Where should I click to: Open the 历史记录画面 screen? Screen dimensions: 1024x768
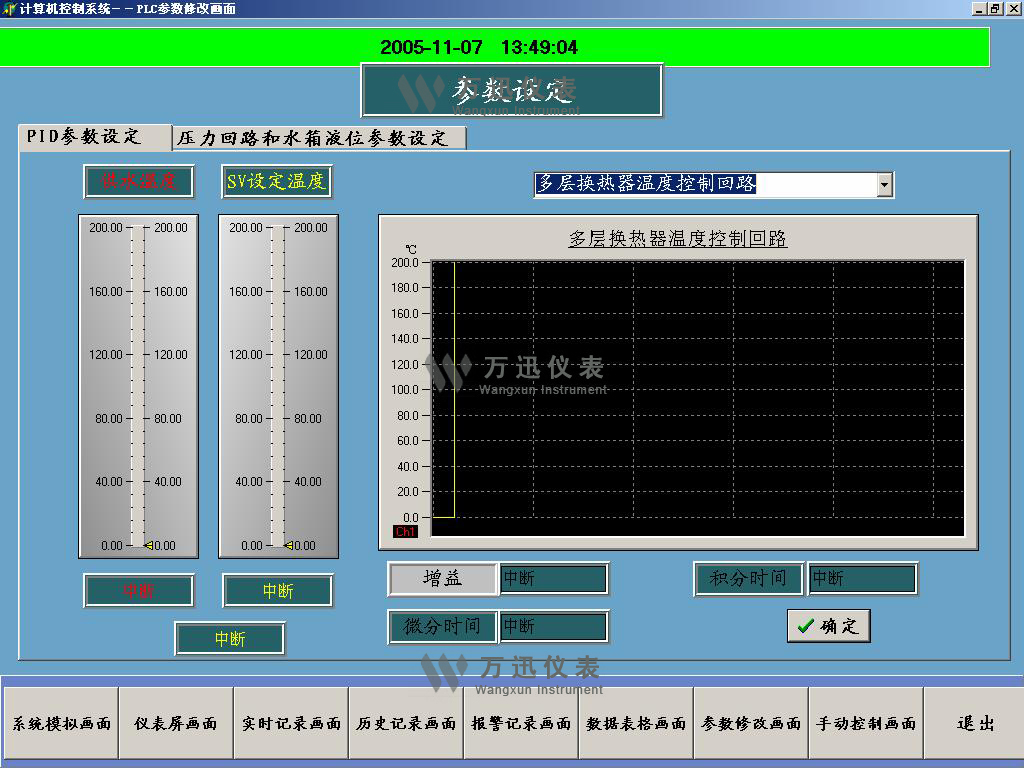coord(404,723)
